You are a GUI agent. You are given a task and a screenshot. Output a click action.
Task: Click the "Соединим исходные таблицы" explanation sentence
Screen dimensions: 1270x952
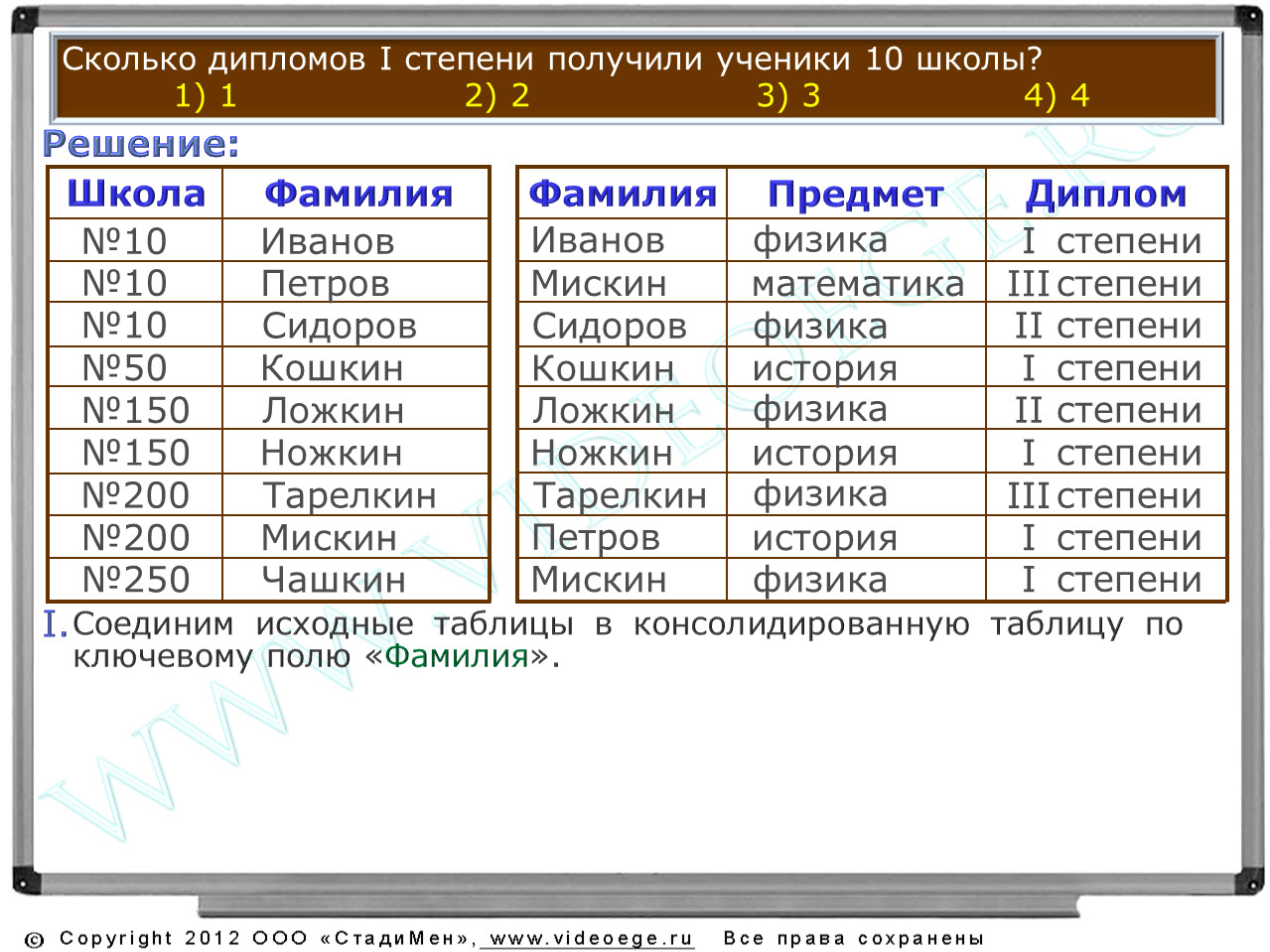[628, 640]
